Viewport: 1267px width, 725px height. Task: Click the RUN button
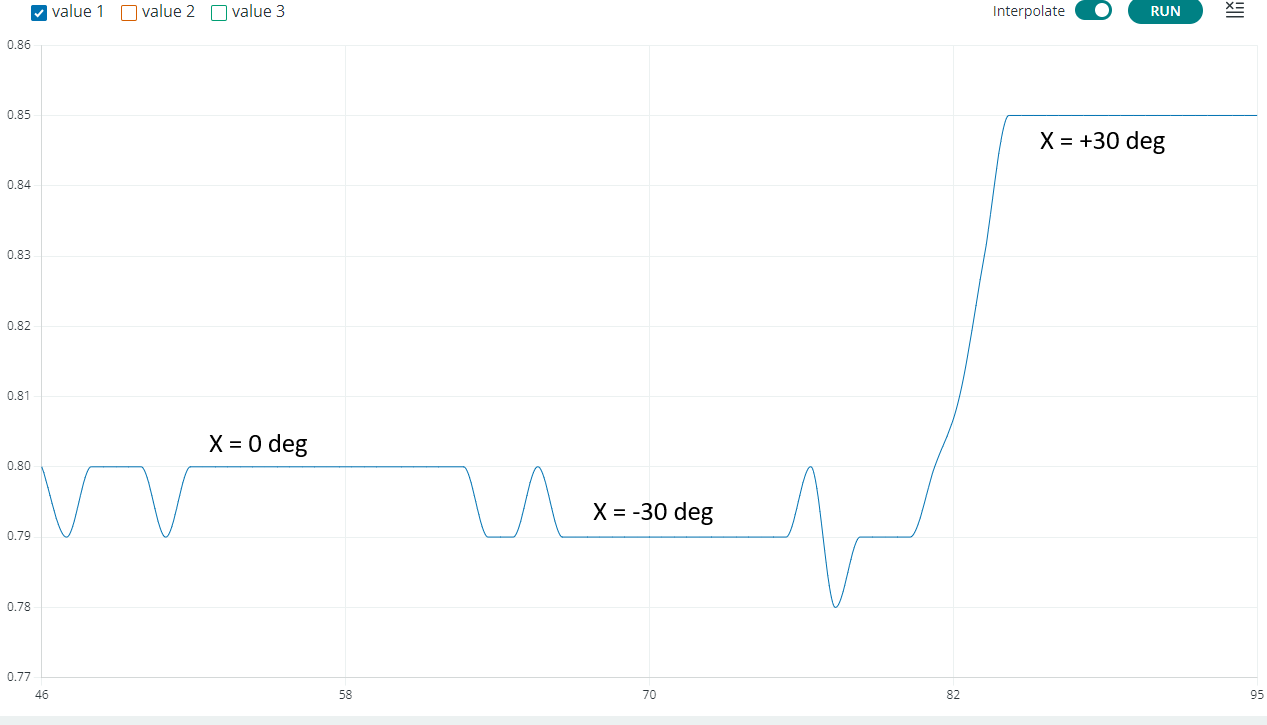pos(1165,11)
